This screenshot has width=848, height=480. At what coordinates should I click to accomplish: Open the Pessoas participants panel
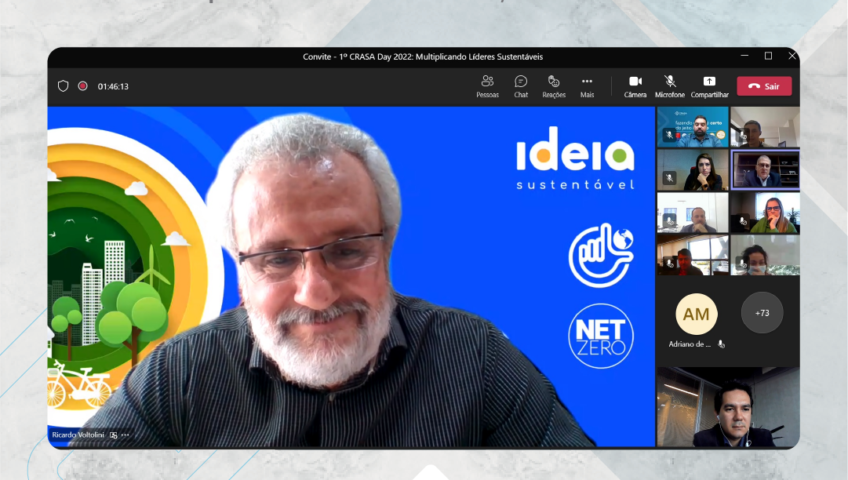487,86
